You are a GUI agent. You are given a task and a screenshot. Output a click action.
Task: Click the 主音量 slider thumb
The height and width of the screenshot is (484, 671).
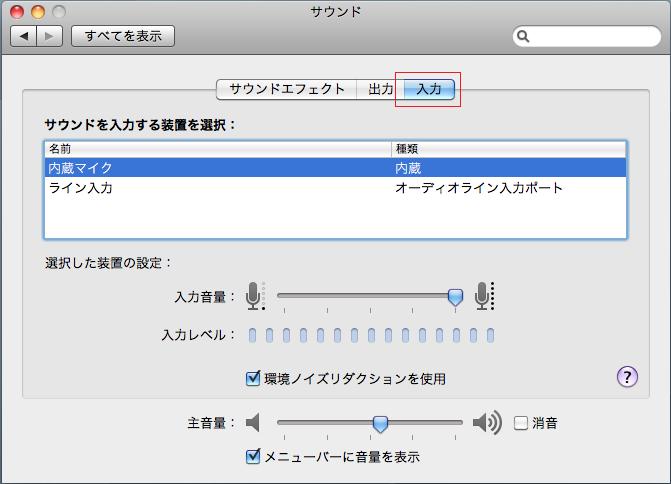click(x=380, y=424)
